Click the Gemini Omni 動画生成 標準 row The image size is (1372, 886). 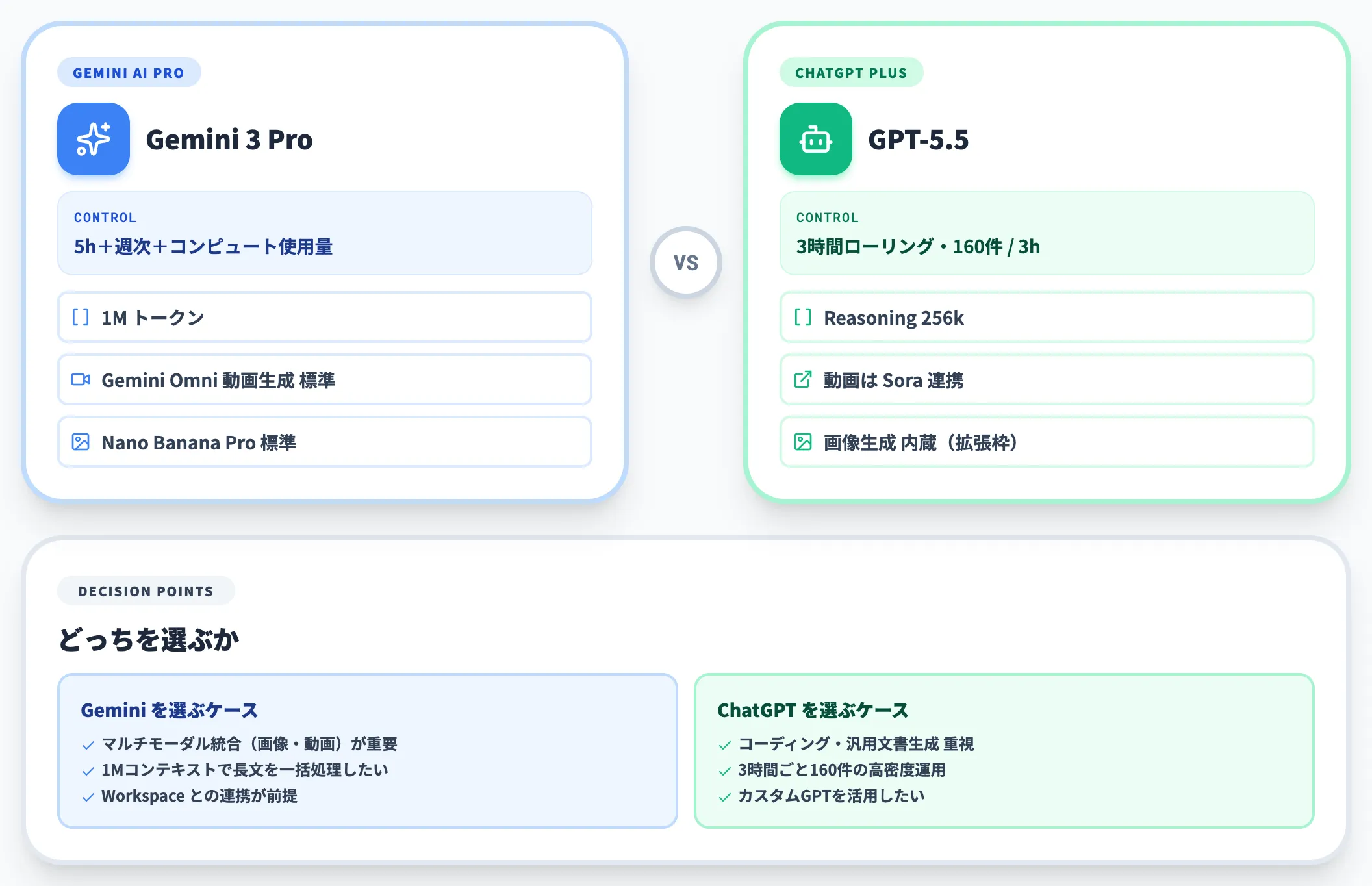coord(325,379)
